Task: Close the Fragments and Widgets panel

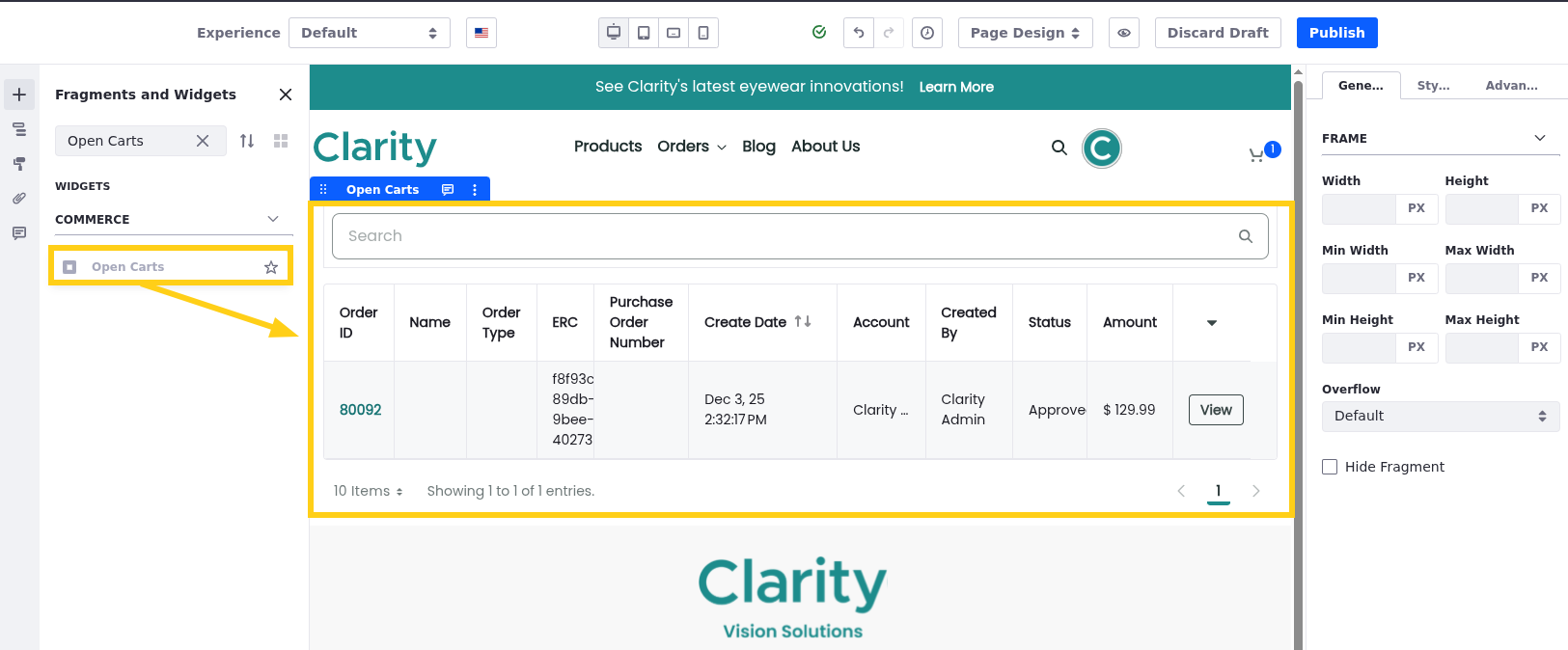Action: (286, 95)
